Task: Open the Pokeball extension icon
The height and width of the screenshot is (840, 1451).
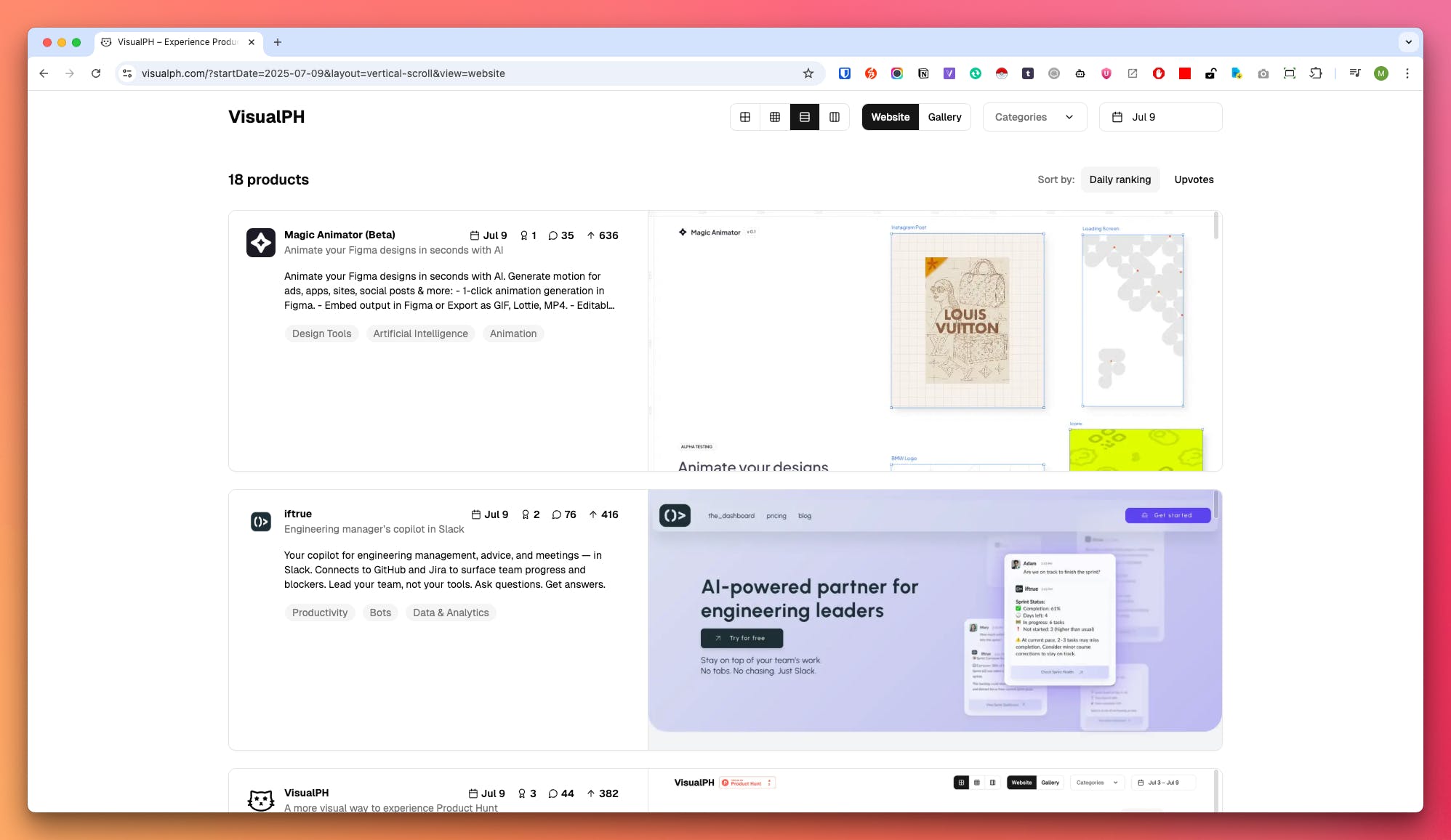Action: coord(1002,73)
